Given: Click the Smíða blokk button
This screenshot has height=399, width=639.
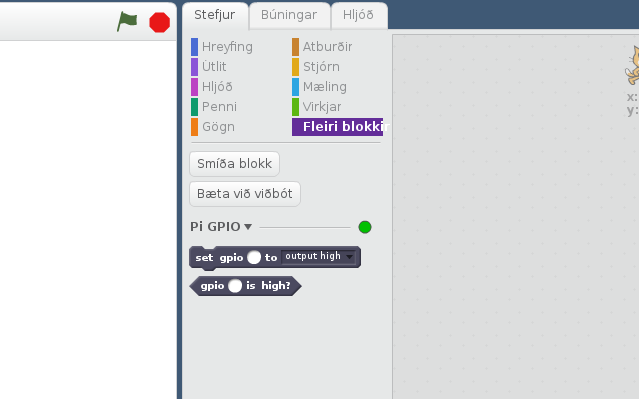Looking at the screenshot, I should tap(234, 164).
